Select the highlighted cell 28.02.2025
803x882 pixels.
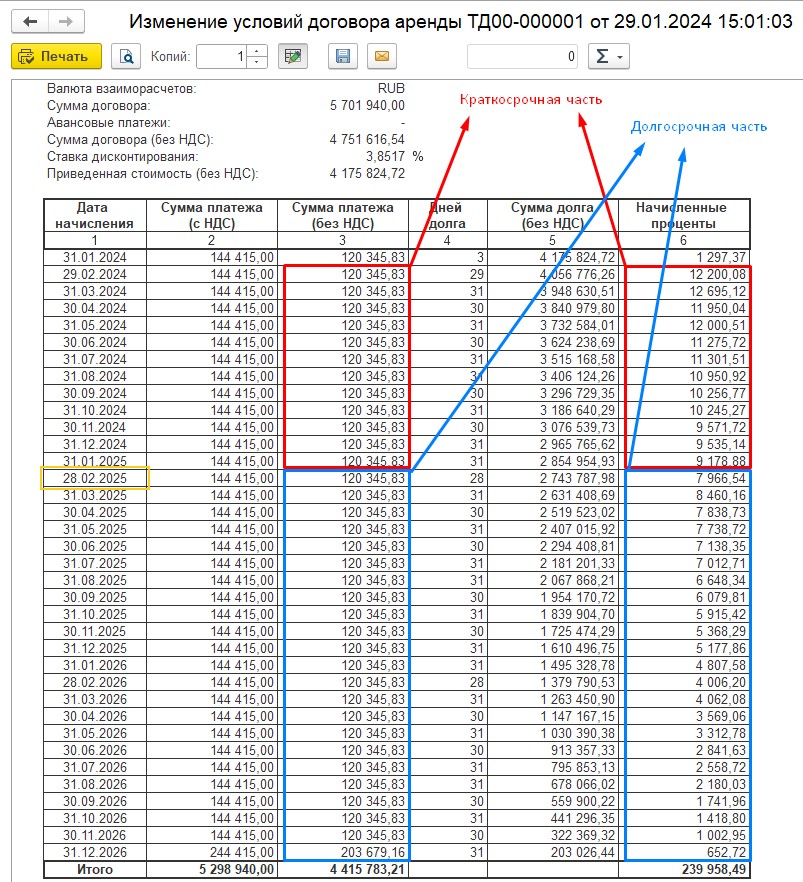click(95, 478)
